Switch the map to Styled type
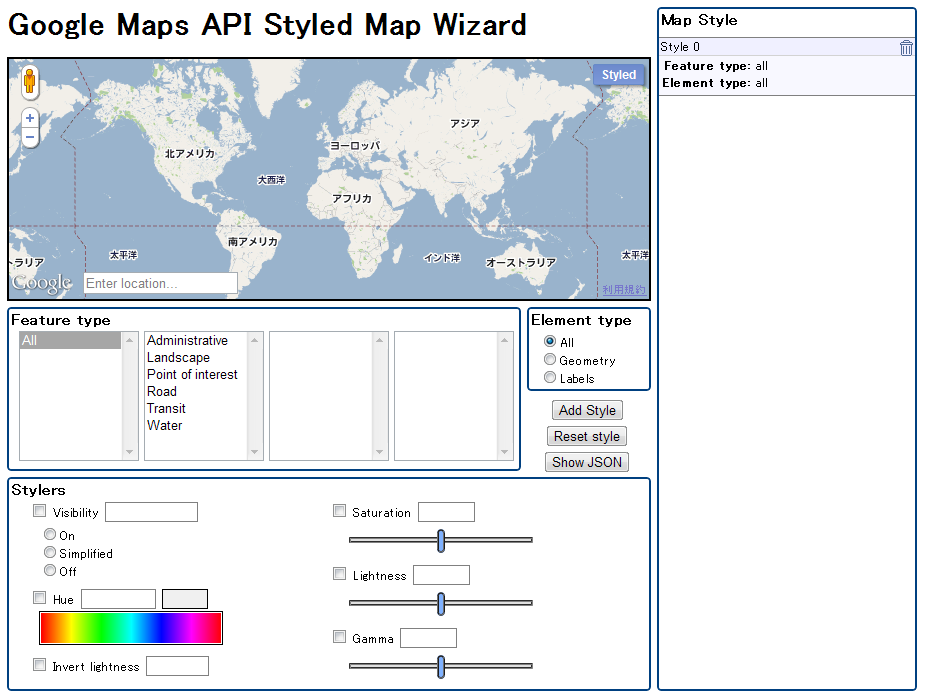The image size is (925, 700). point(618,75)
